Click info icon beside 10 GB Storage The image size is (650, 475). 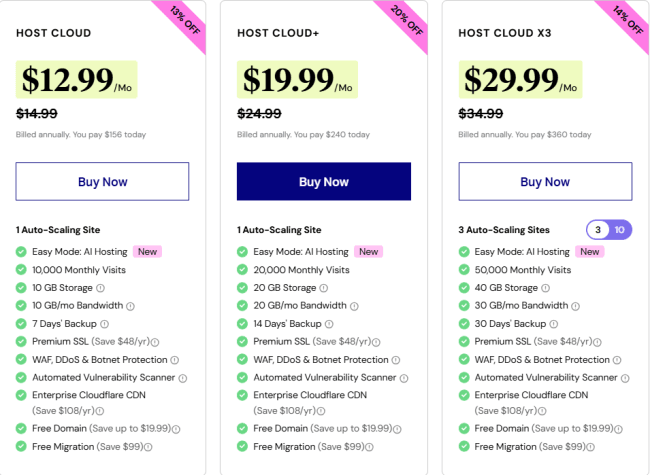pos(102,288)
